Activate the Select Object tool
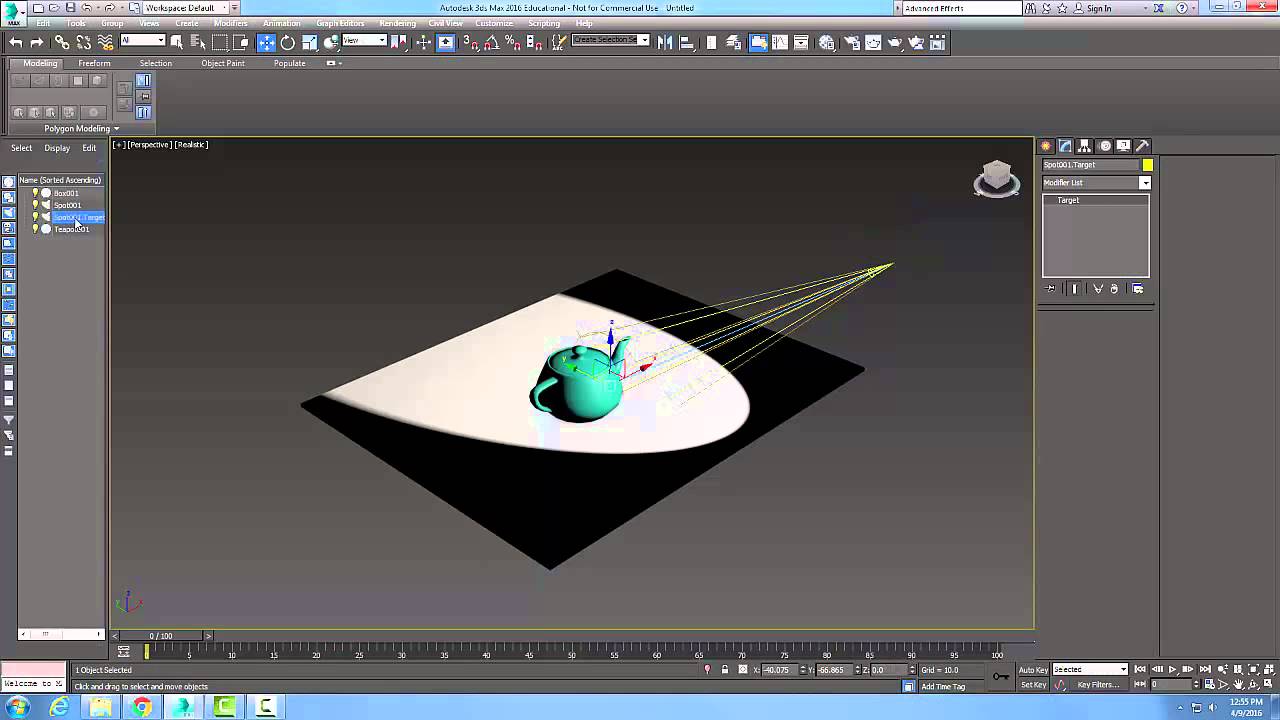Image resolution: width=1280 pixels, height=720 pixels. pyautogui.click(x=177, y=42)
